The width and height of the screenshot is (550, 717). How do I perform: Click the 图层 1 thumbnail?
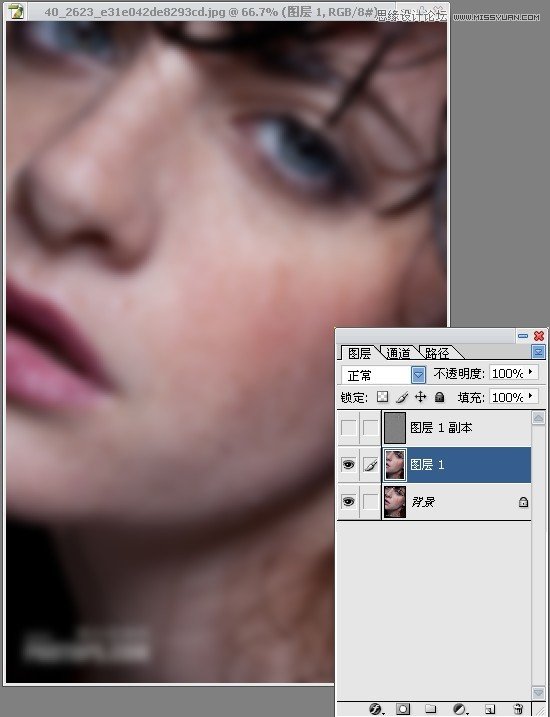[395, 465]
